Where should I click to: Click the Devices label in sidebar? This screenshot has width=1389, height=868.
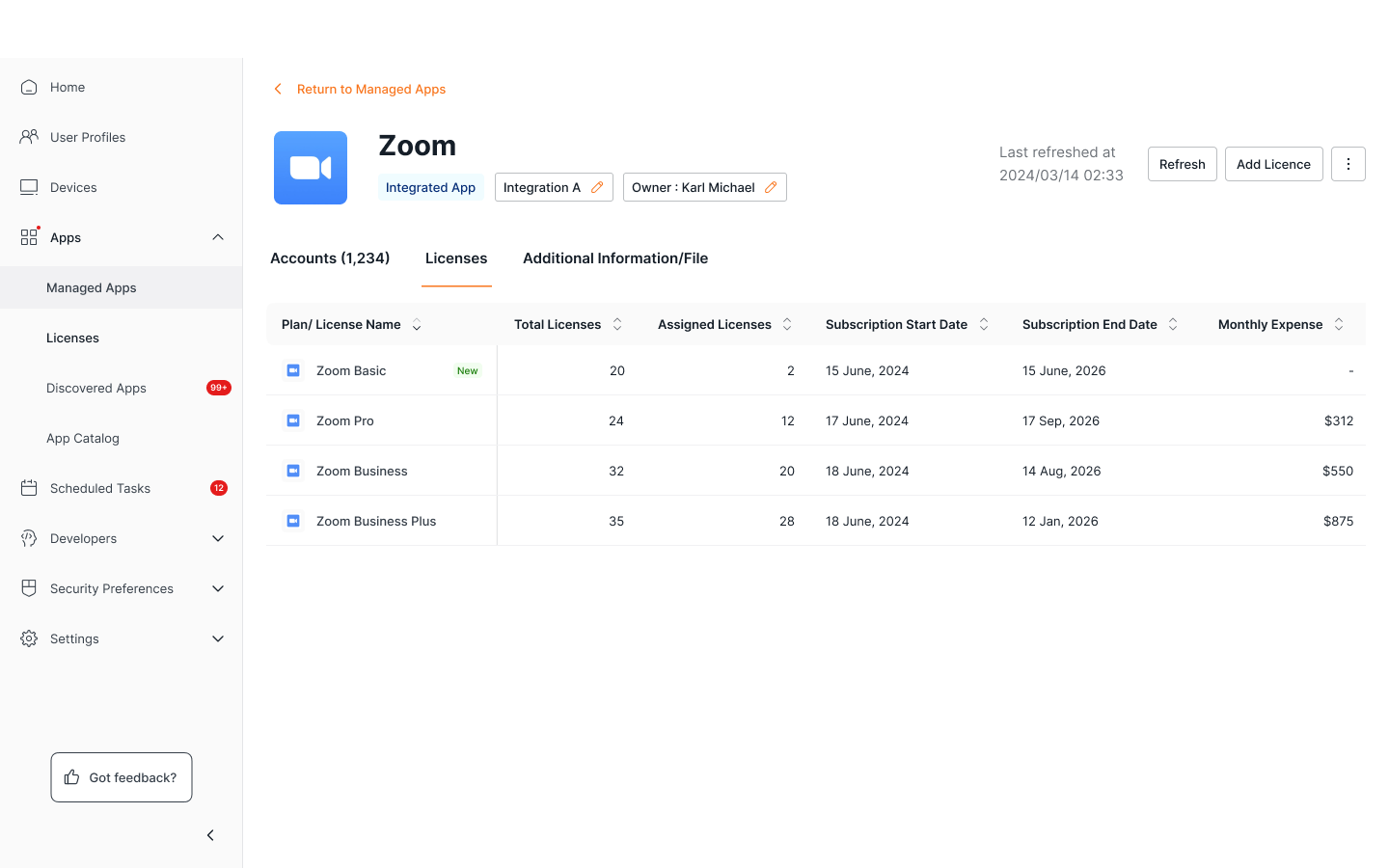[73, 187]
